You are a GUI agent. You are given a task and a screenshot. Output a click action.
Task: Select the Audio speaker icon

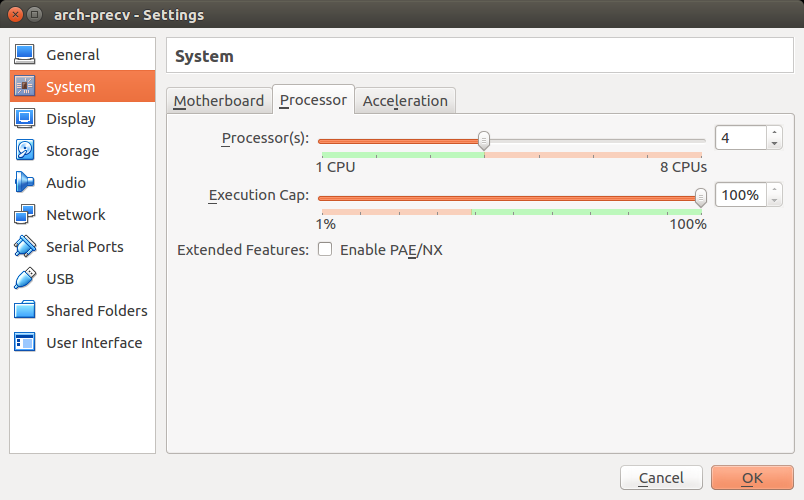coord(25,182)
